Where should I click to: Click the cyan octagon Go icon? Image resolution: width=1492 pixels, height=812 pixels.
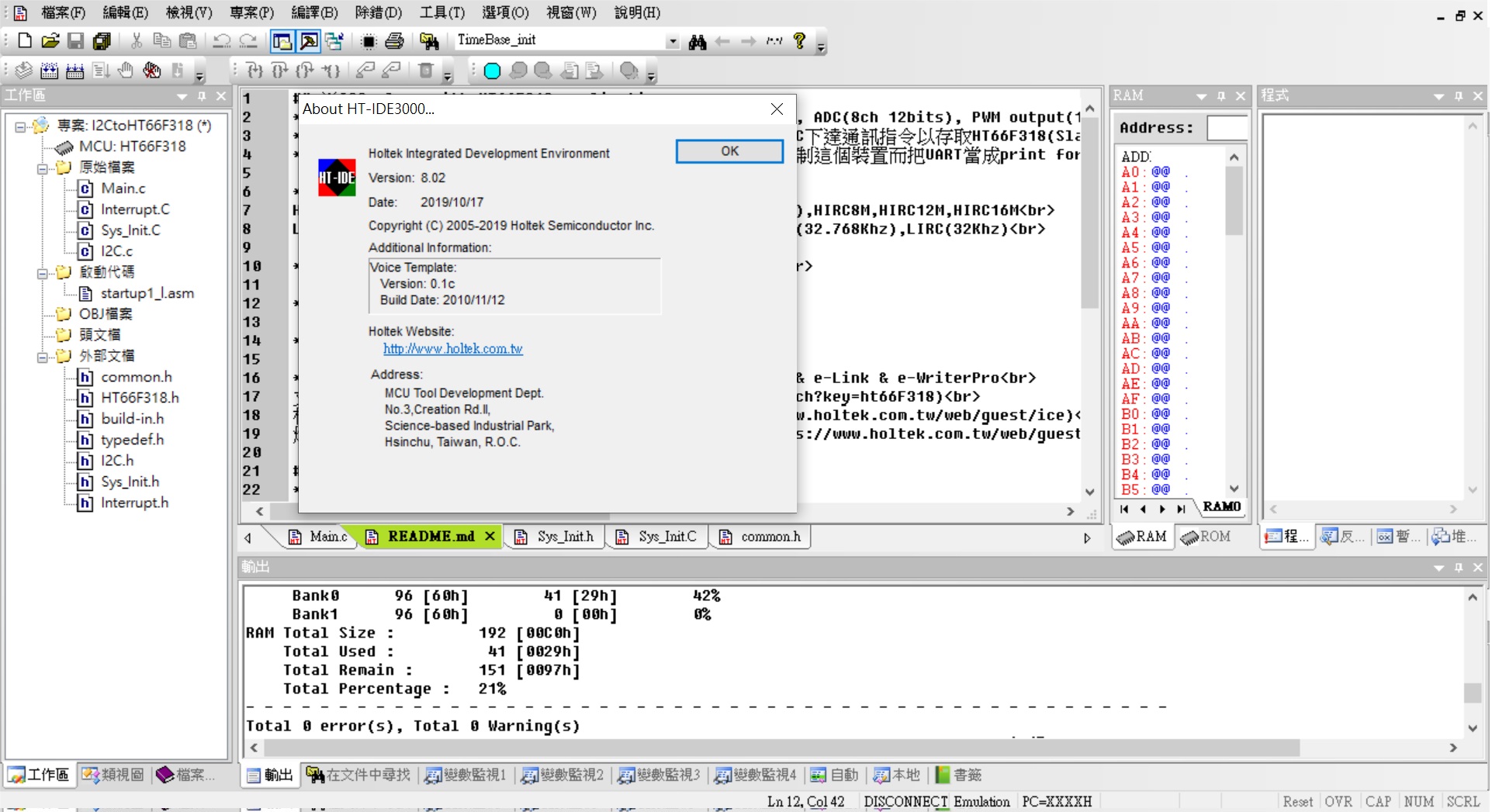492,71
